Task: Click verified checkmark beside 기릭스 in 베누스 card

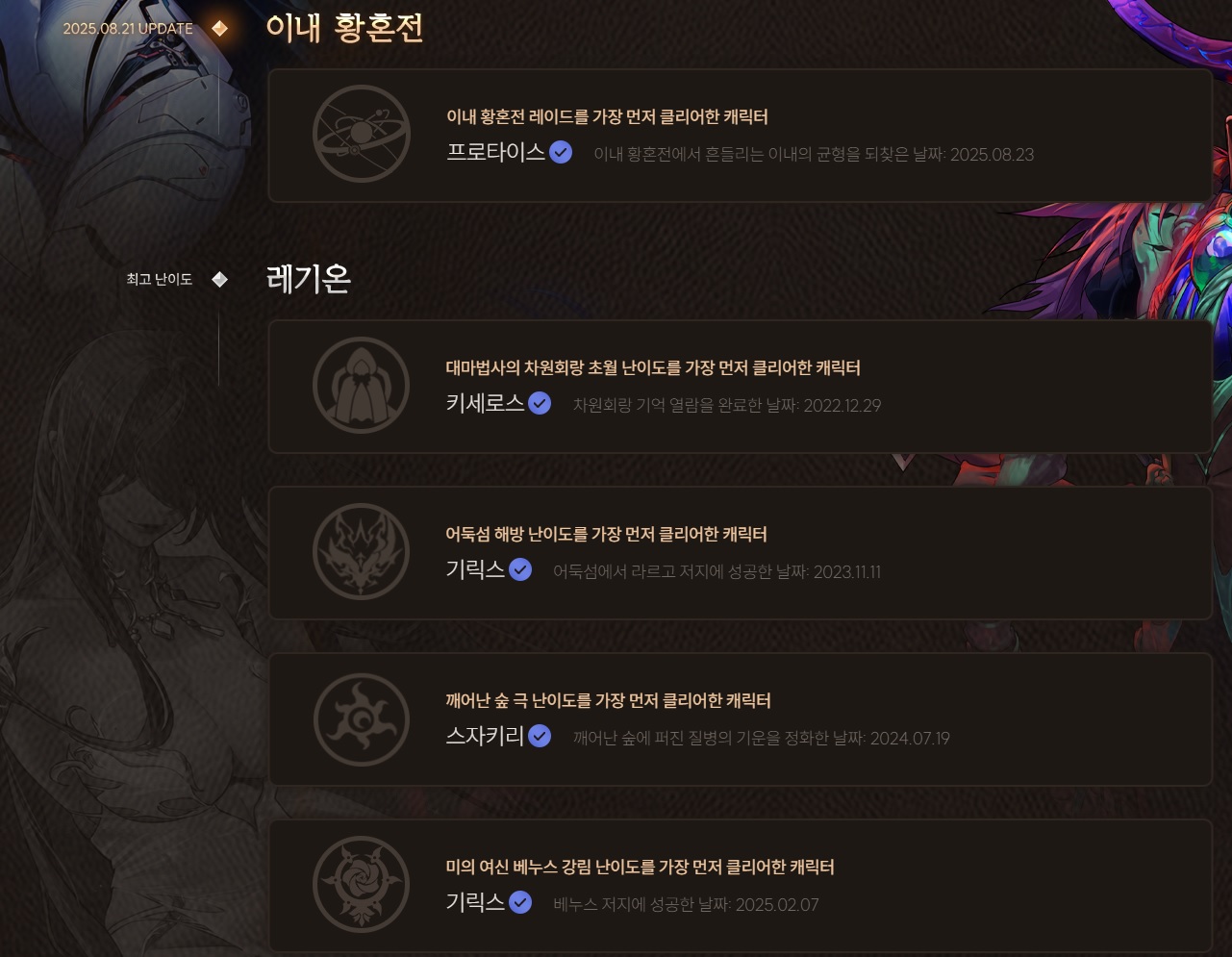Action: click(520, 903)
